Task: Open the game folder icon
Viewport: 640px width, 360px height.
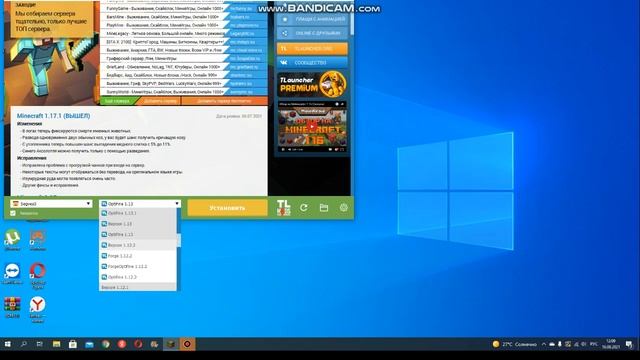Action: pos(324,208)
